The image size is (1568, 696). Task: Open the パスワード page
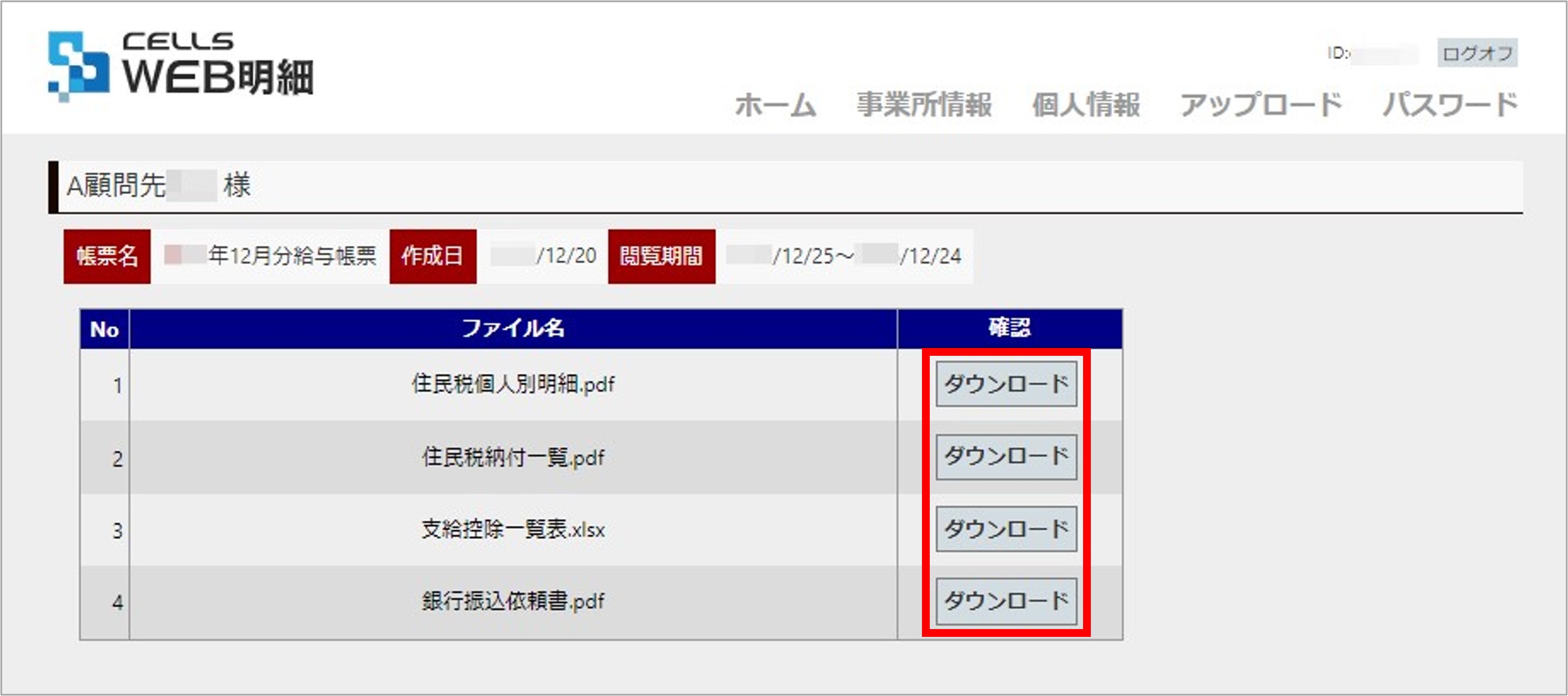pyautogui.click(x=1450, y=104)
